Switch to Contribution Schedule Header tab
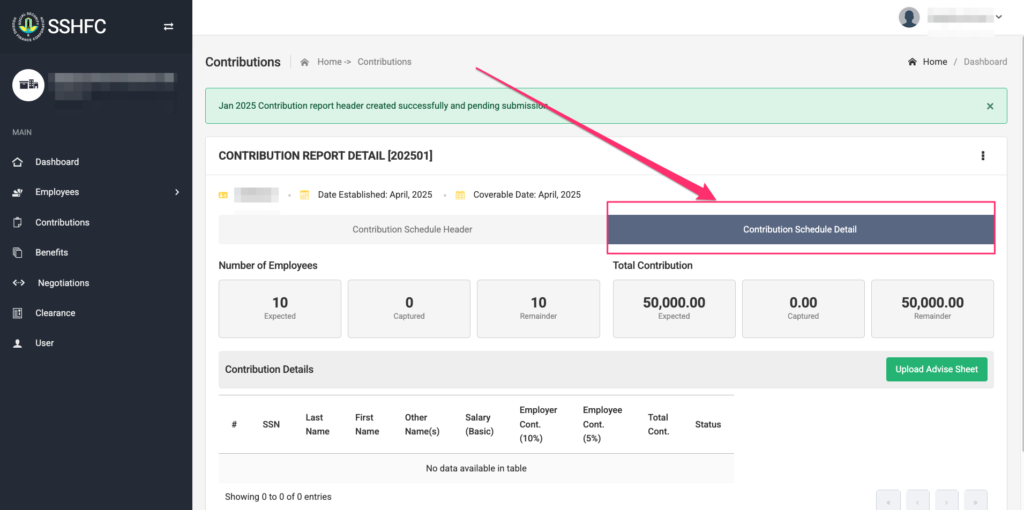 point(412,230)
